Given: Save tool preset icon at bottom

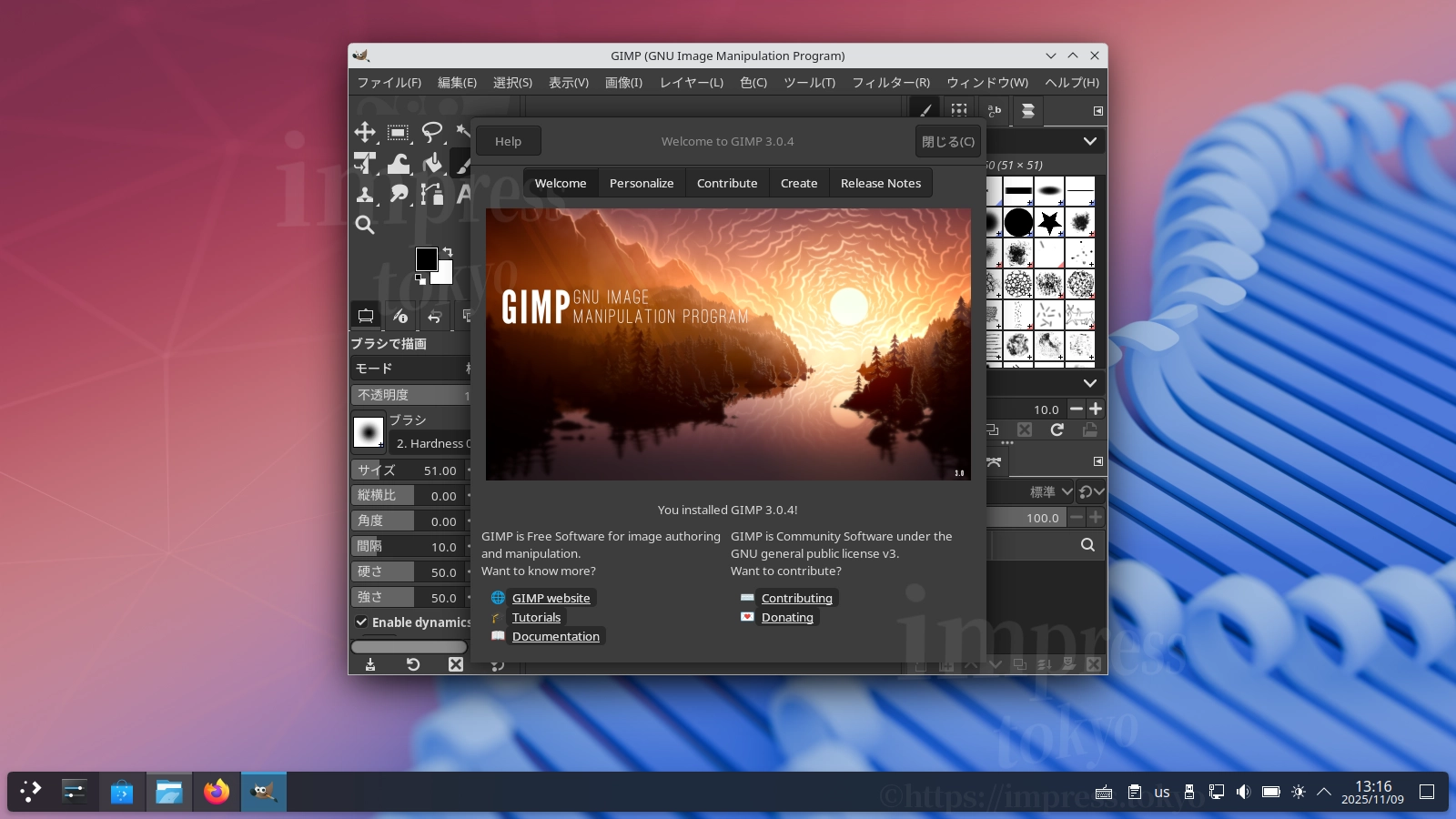Looking at the screenshot, I should tap(370, 664).
